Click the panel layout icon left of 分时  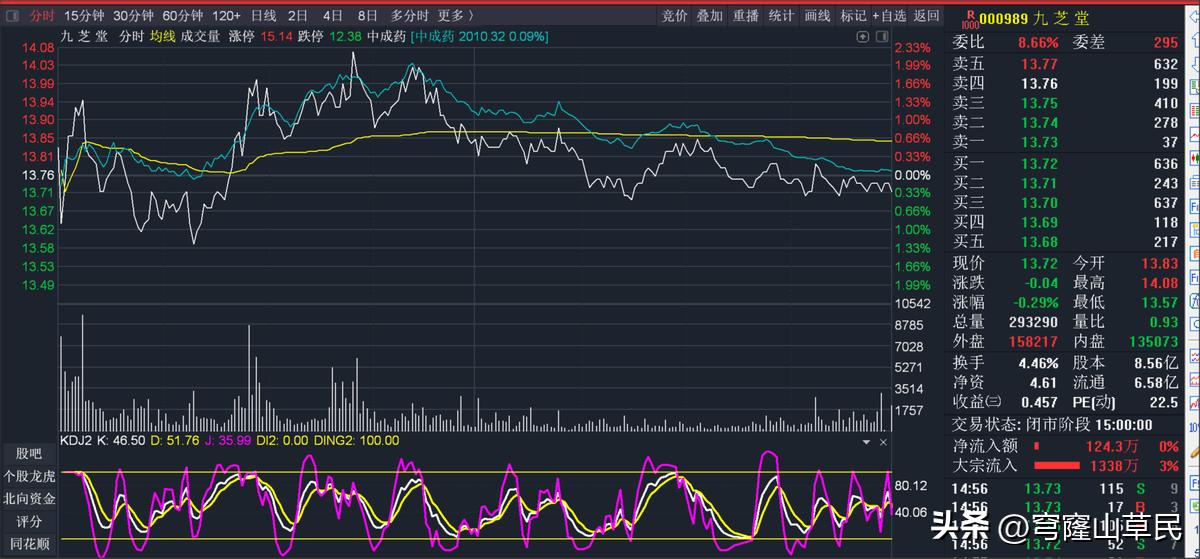[14, 16]
